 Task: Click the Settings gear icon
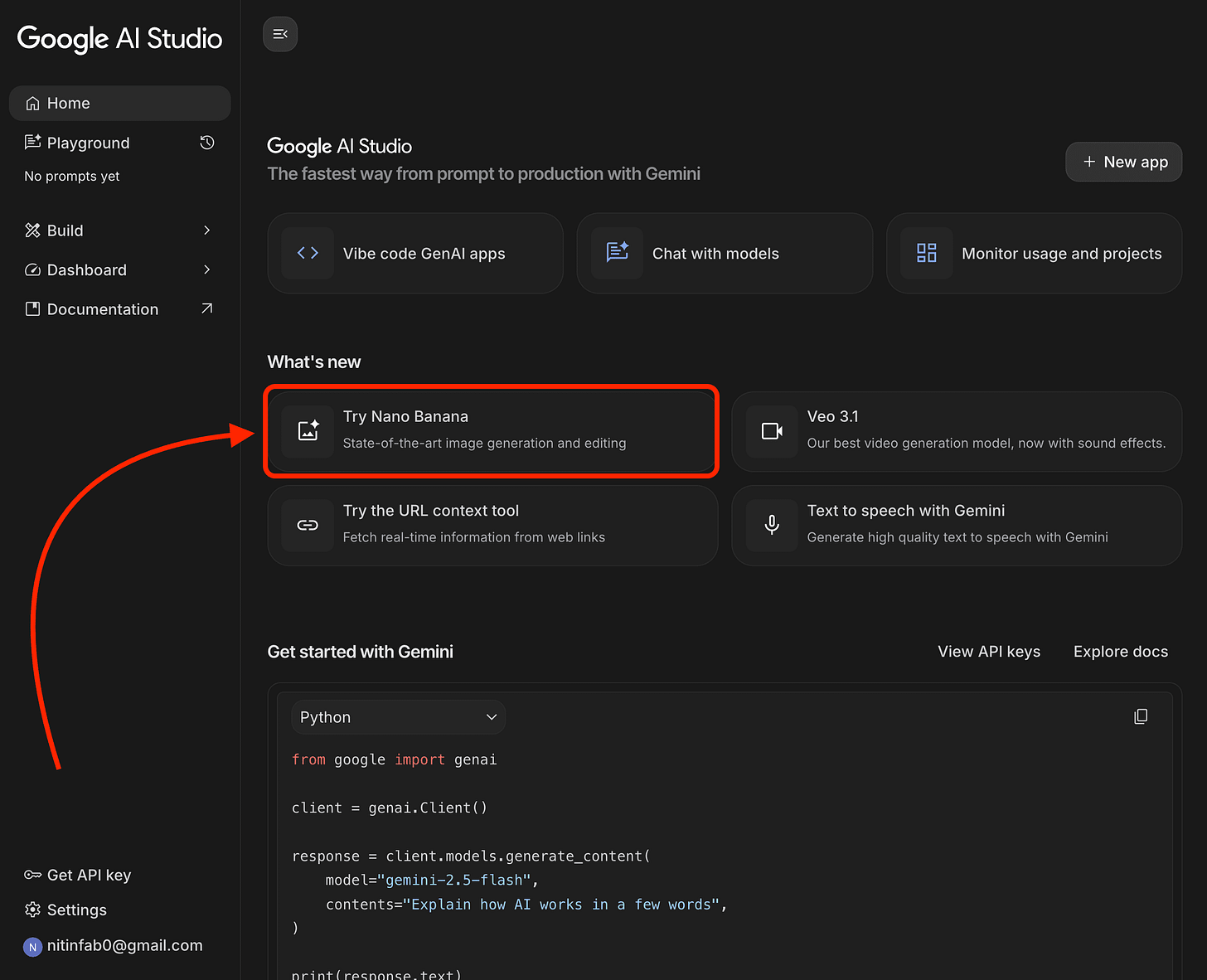33,910
